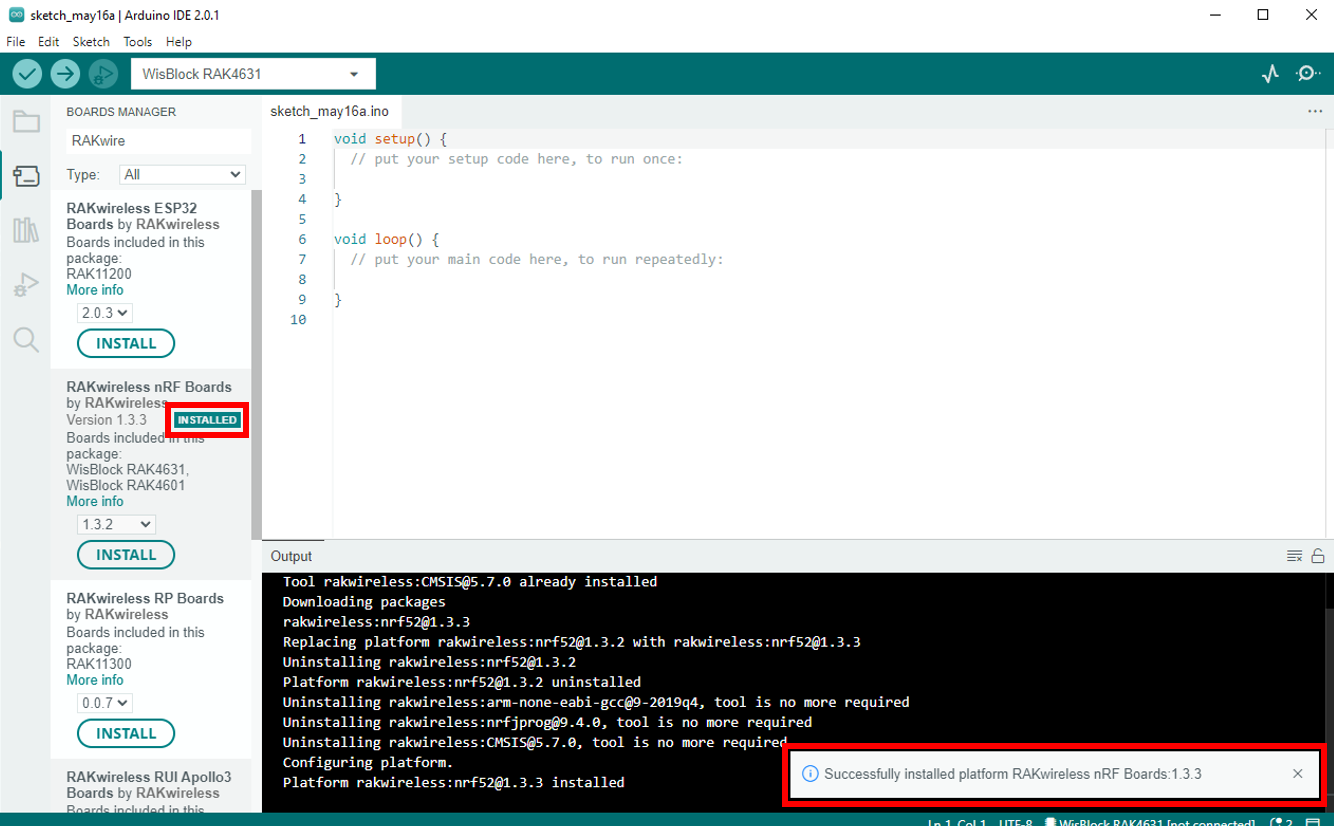Screen dimensions: 1334x826
Task: Install RAKwireless nRF Boards version 1.3.2
Action: [x=126, y=554]
